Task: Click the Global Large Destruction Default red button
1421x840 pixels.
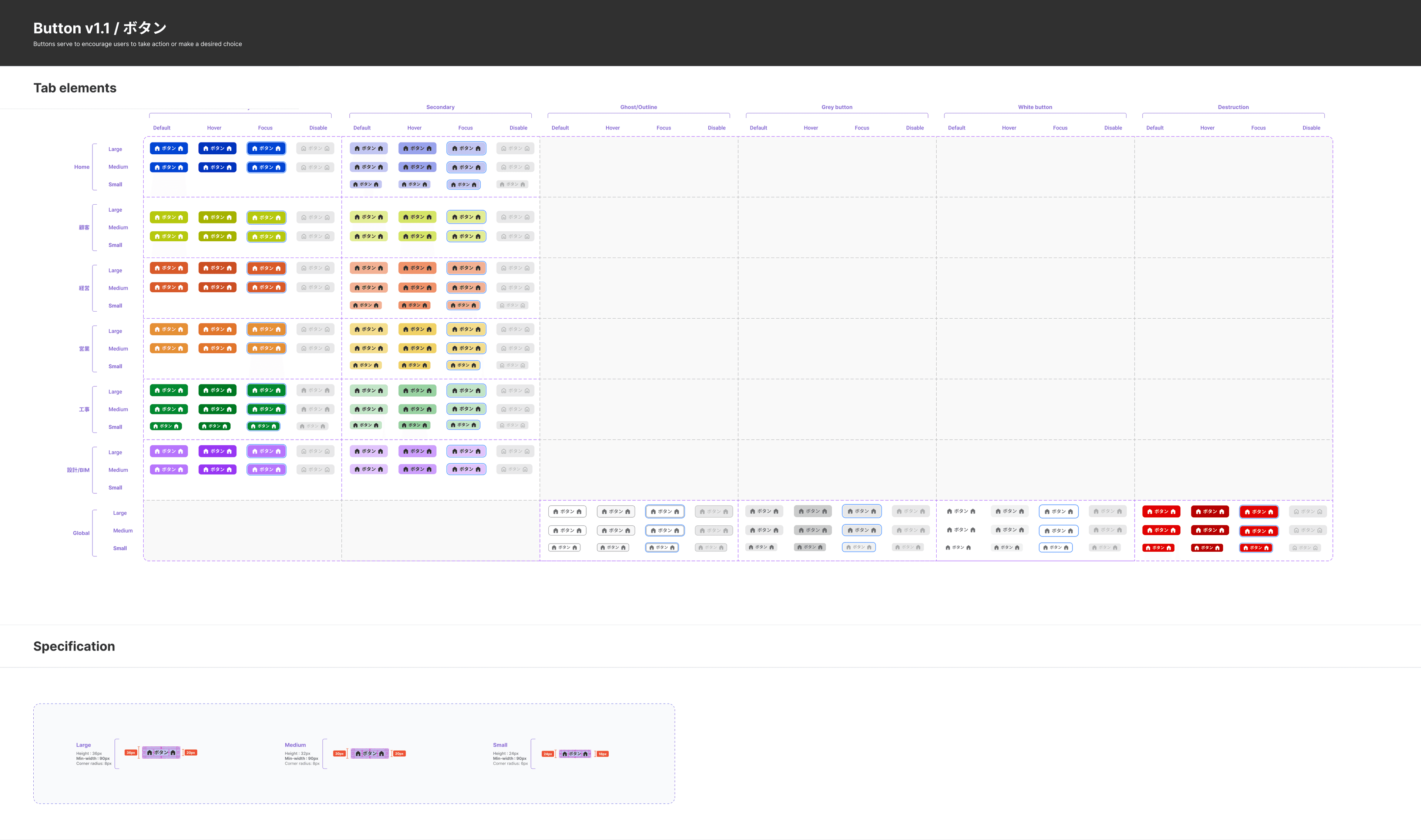Action: tap(1161, 512)
